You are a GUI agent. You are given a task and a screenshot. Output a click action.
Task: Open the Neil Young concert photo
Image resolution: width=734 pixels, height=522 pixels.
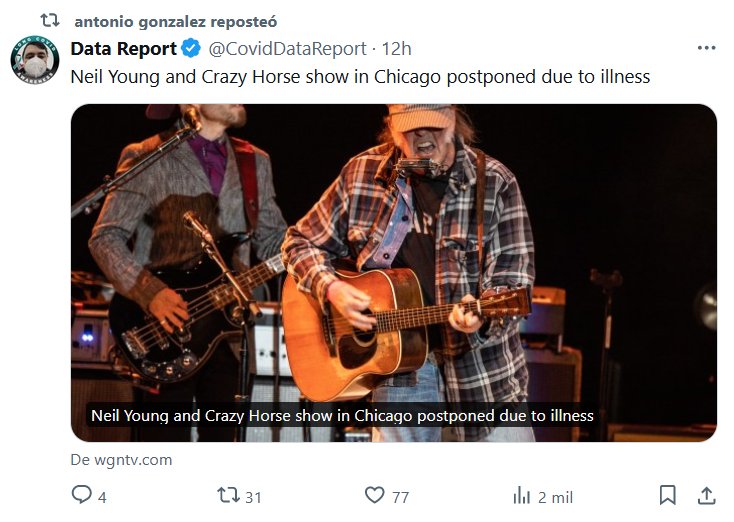pyautogui.click(x=393, y=250)
